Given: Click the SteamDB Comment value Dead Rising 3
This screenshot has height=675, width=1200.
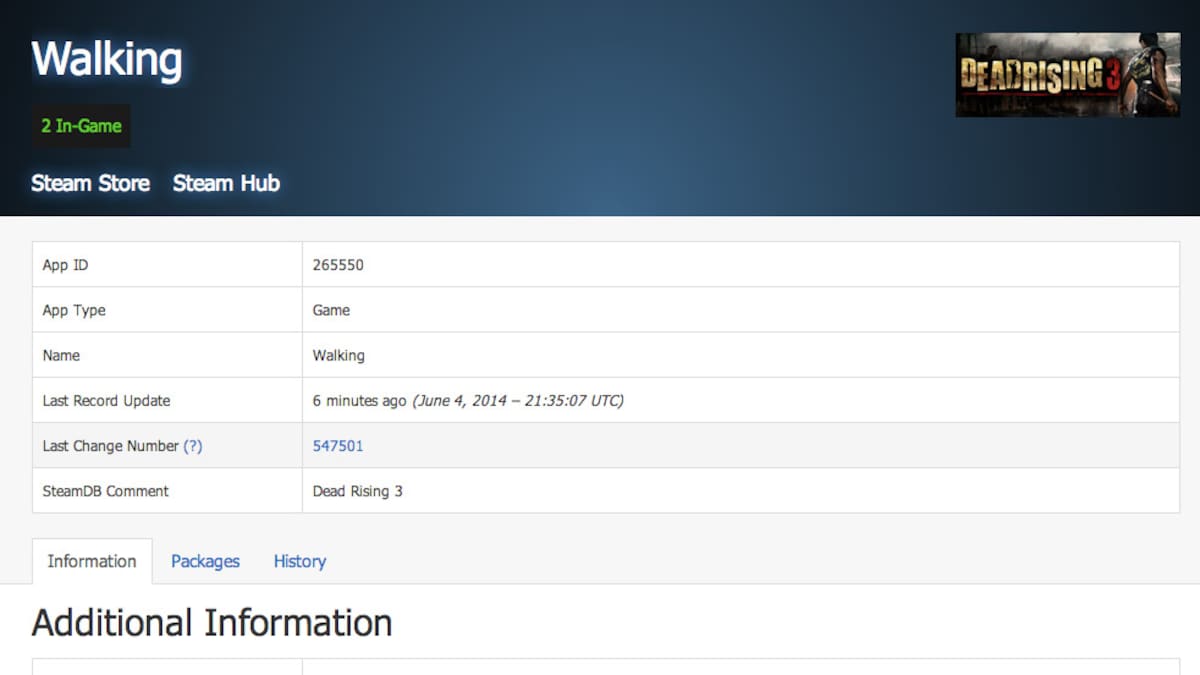Looking at the screenshot, I should pos(358,491).
